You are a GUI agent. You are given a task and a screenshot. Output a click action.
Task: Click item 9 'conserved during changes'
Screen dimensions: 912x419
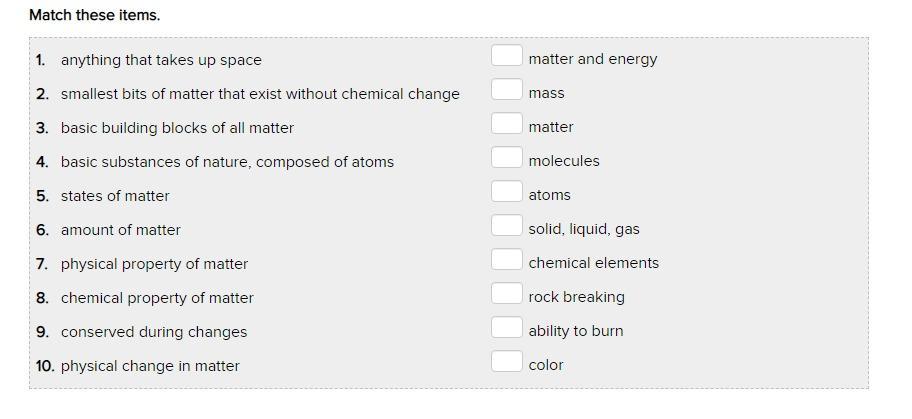point(154,332)
